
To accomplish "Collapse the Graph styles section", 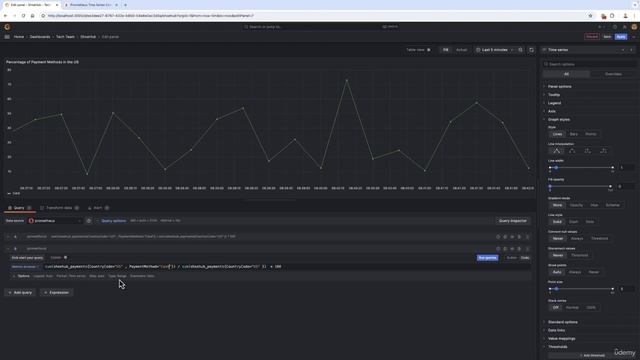I will tap(558, 120).
